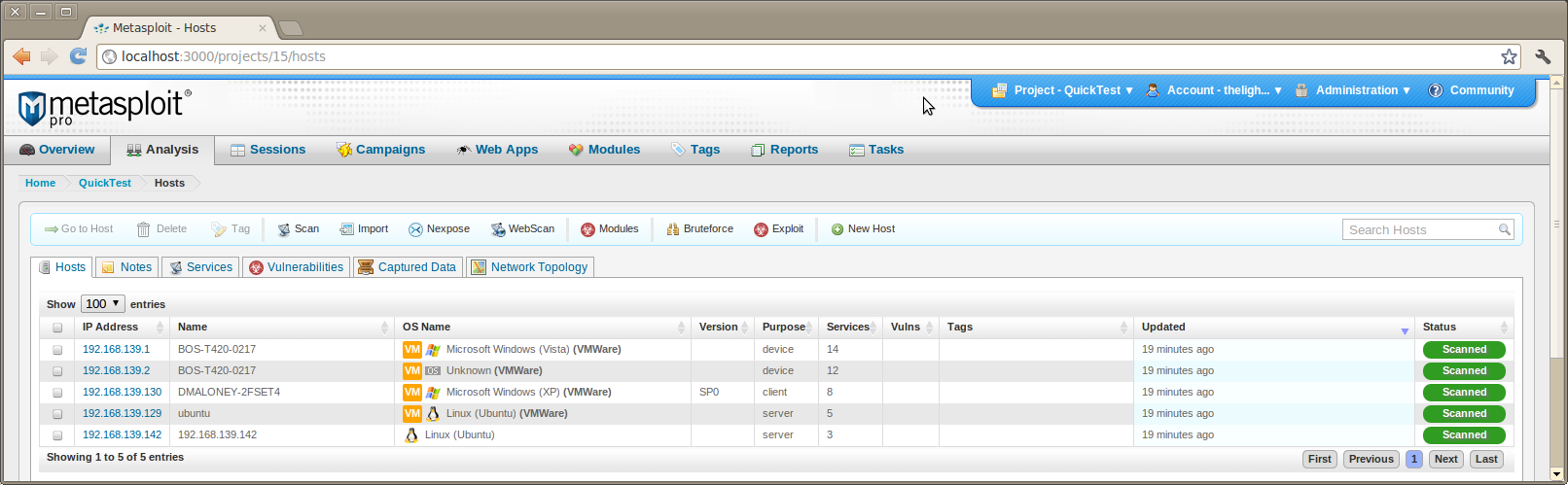Open host link 192.168.139.129
Image resolution: width=1568 pixels, height=485 pixels.
tap(122, 413)
